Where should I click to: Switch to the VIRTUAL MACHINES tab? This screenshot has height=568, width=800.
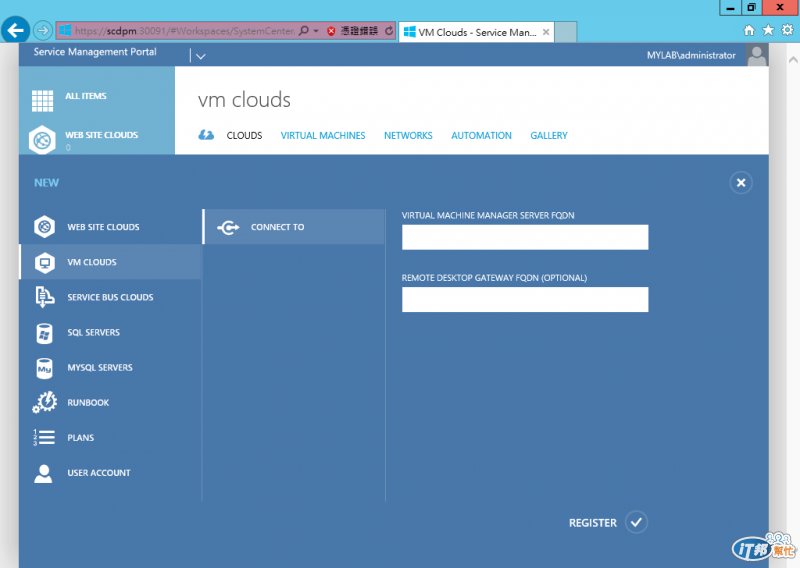tap(323, 136)
